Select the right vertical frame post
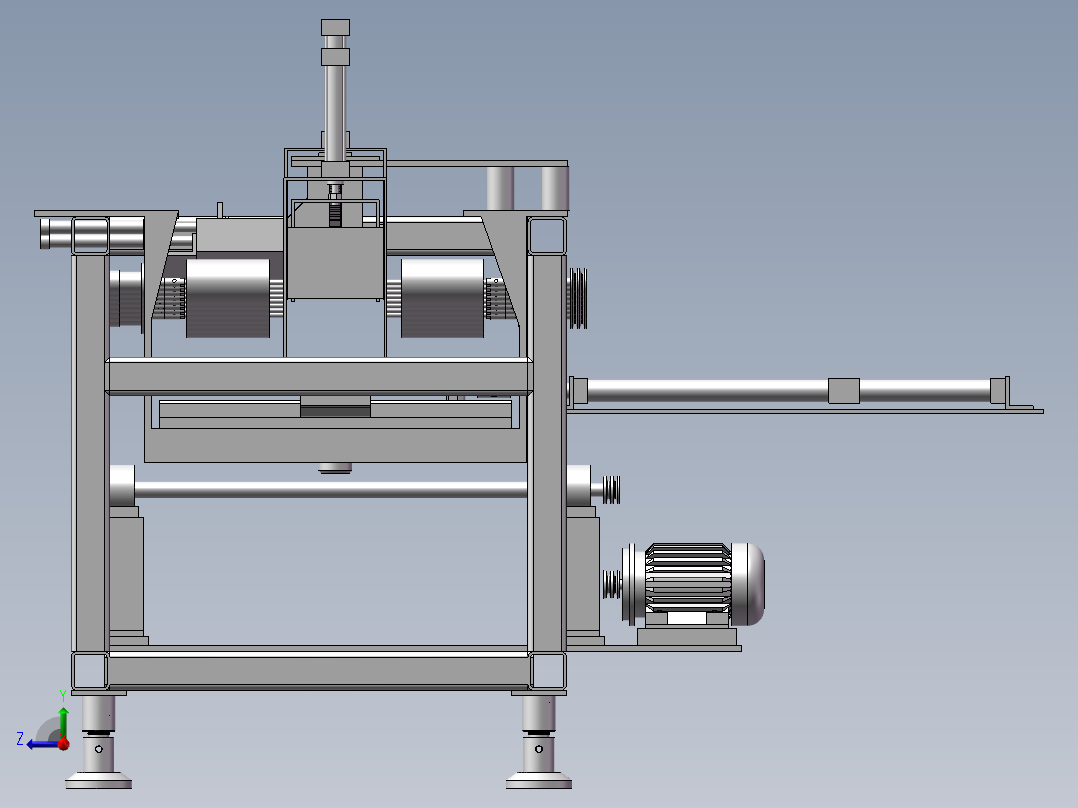This screenshot has height=808, width=1078. pyautogui.click(x=547, y=452)
